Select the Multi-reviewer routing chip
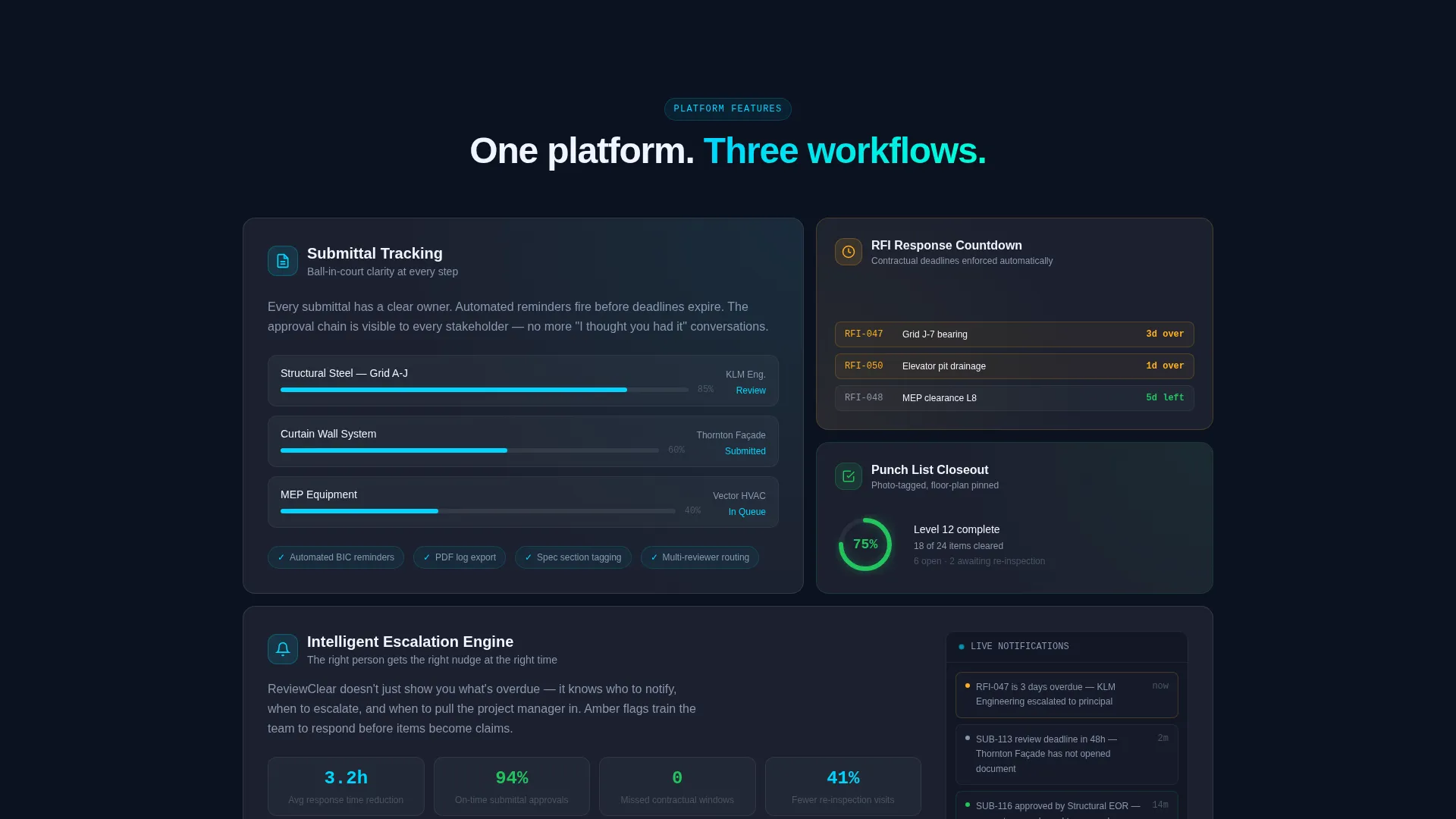1456x819 pixels. point(700,557)
